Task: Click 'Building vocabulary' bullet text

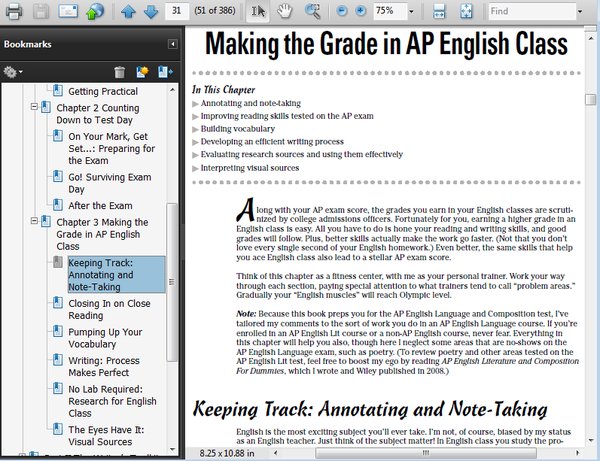Action: 238,129
